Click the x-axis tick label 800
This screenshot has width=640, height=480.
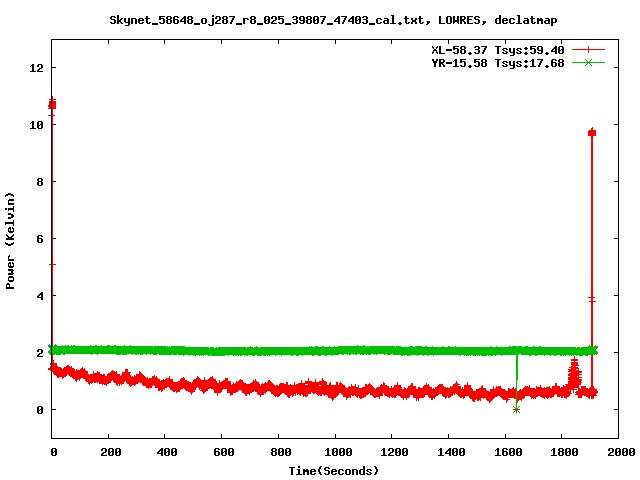pyautogui.click(x=280, y=452)
